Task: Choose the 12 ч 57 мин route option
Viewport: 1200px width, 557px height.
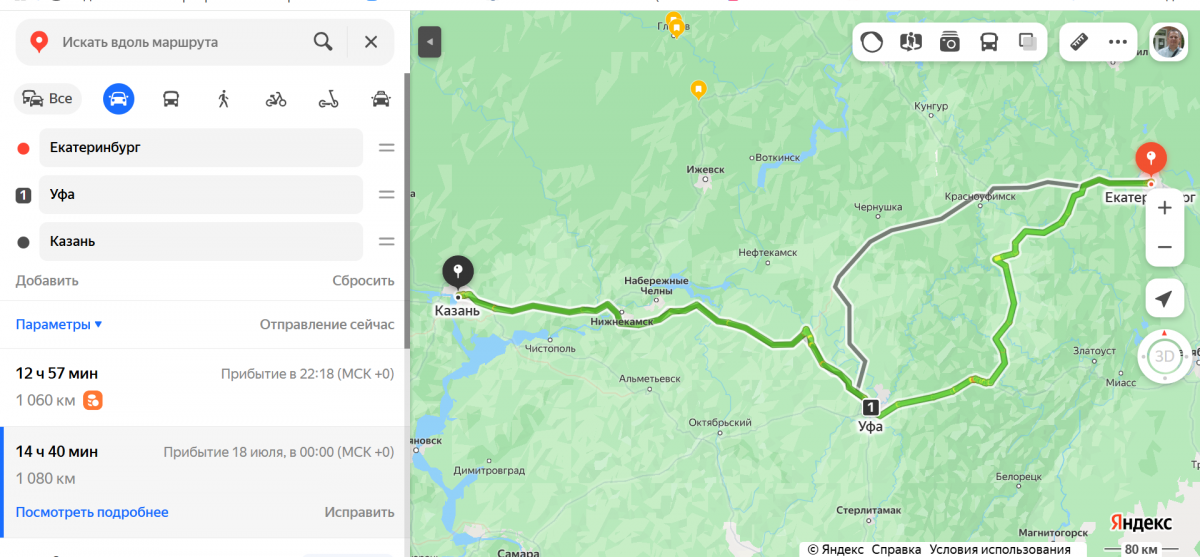Action: [x=204, y=387]
